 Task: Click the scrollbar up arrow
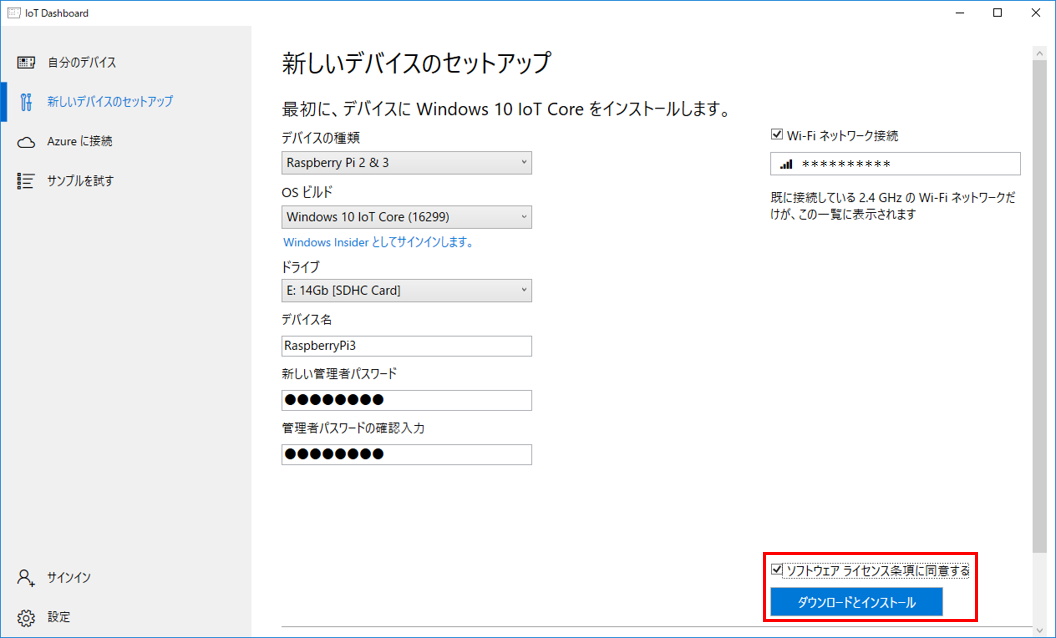[x=1039, y=51]
